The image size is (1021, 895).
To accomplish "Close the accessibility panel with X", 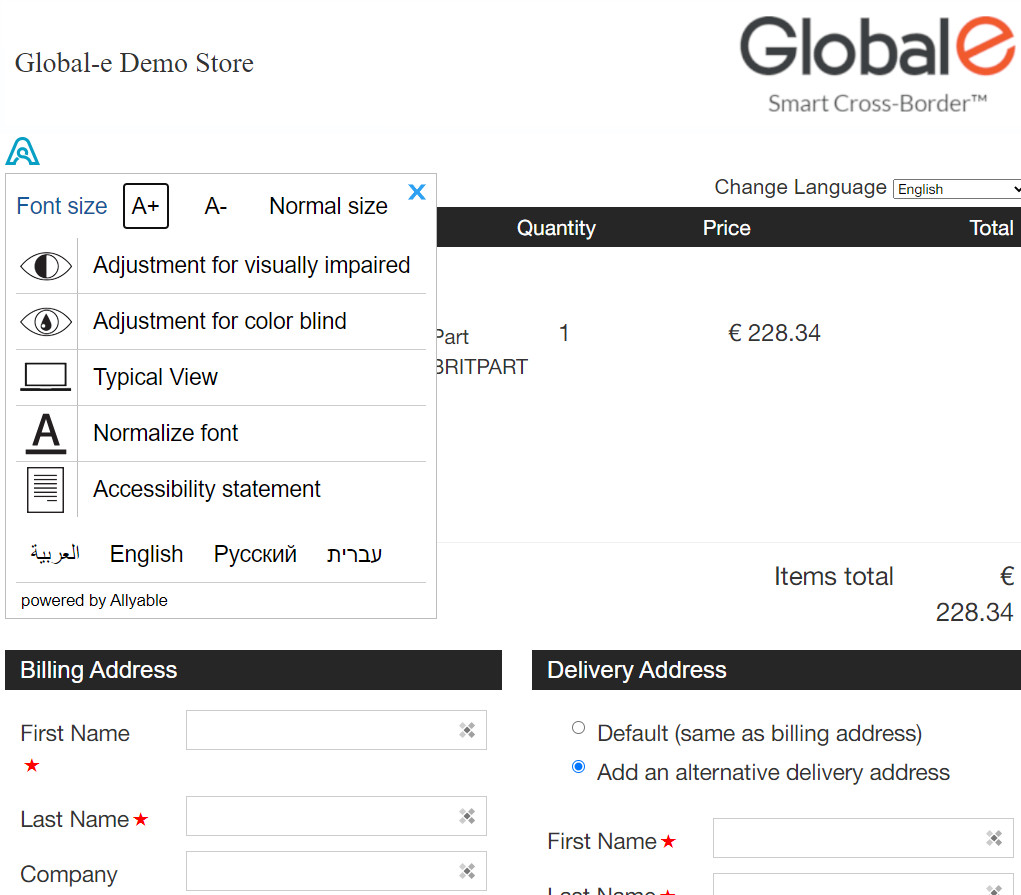I will pyautogui.click(x=417, y=192).
